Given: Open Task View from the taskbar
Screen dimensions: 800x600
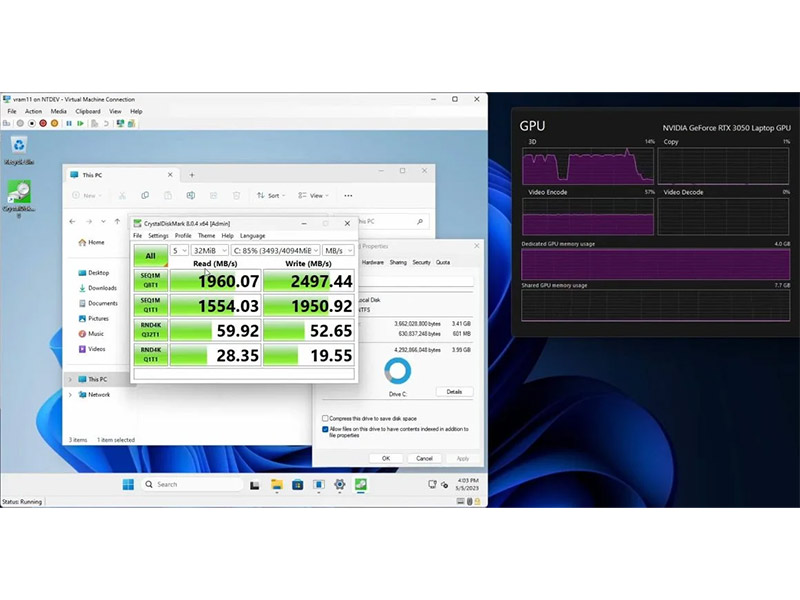Looking at the screenshot, I should 255,485.
